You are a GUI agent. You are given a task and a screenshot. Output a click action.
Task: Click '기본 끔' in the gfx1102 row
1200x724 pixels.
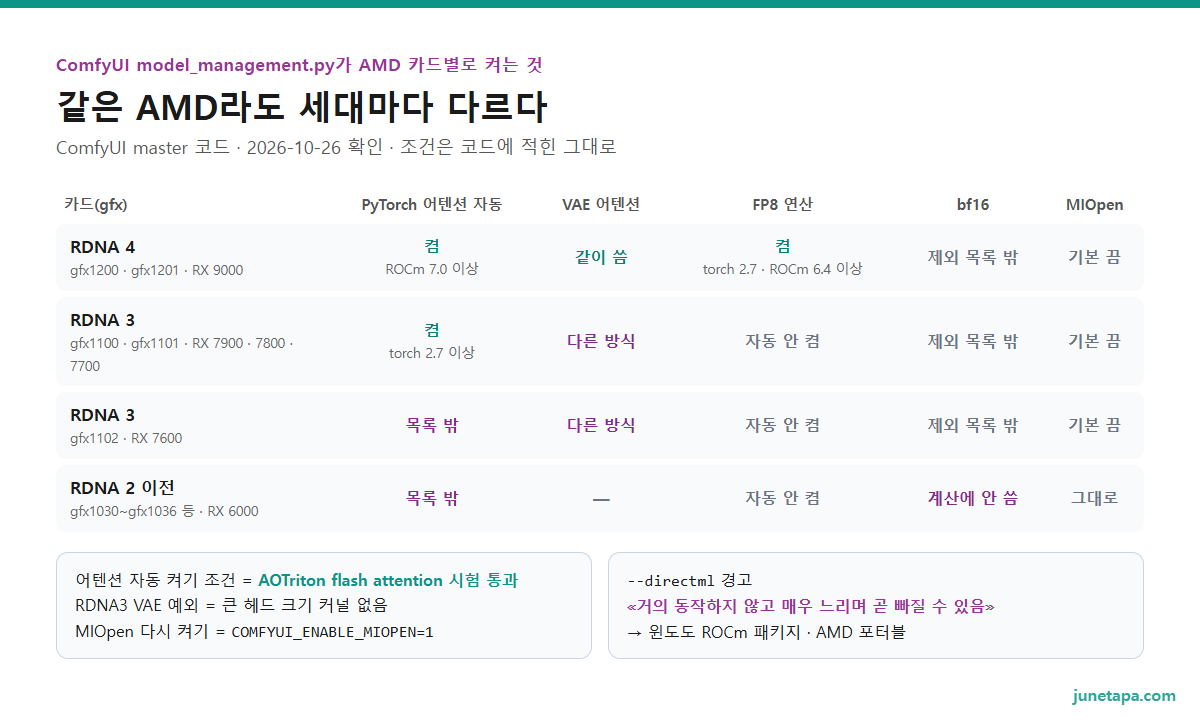tap(1094, 425)
